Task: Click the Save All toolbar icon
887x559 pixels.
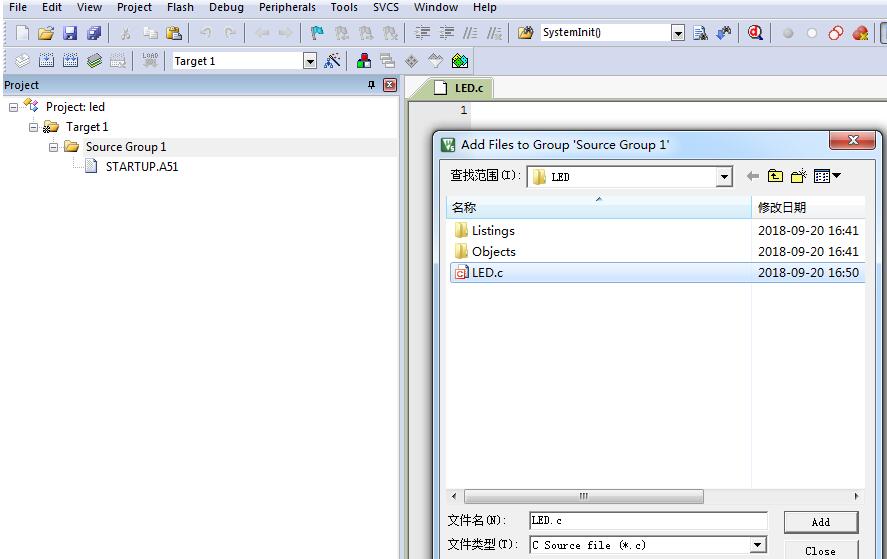Action: click(94, 33)
